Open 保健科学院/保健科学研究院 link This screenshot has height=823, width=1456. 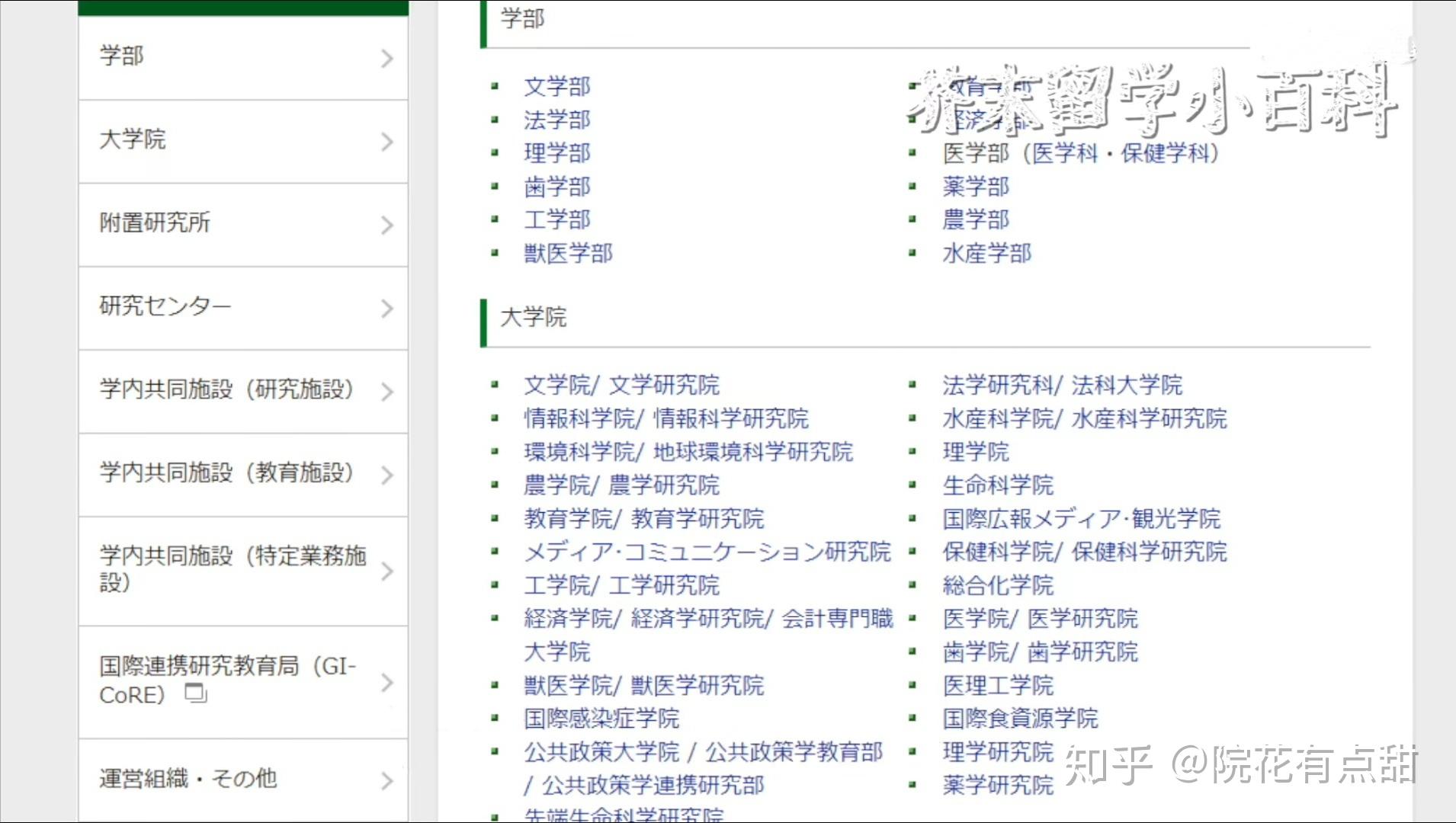point(1085,552)
